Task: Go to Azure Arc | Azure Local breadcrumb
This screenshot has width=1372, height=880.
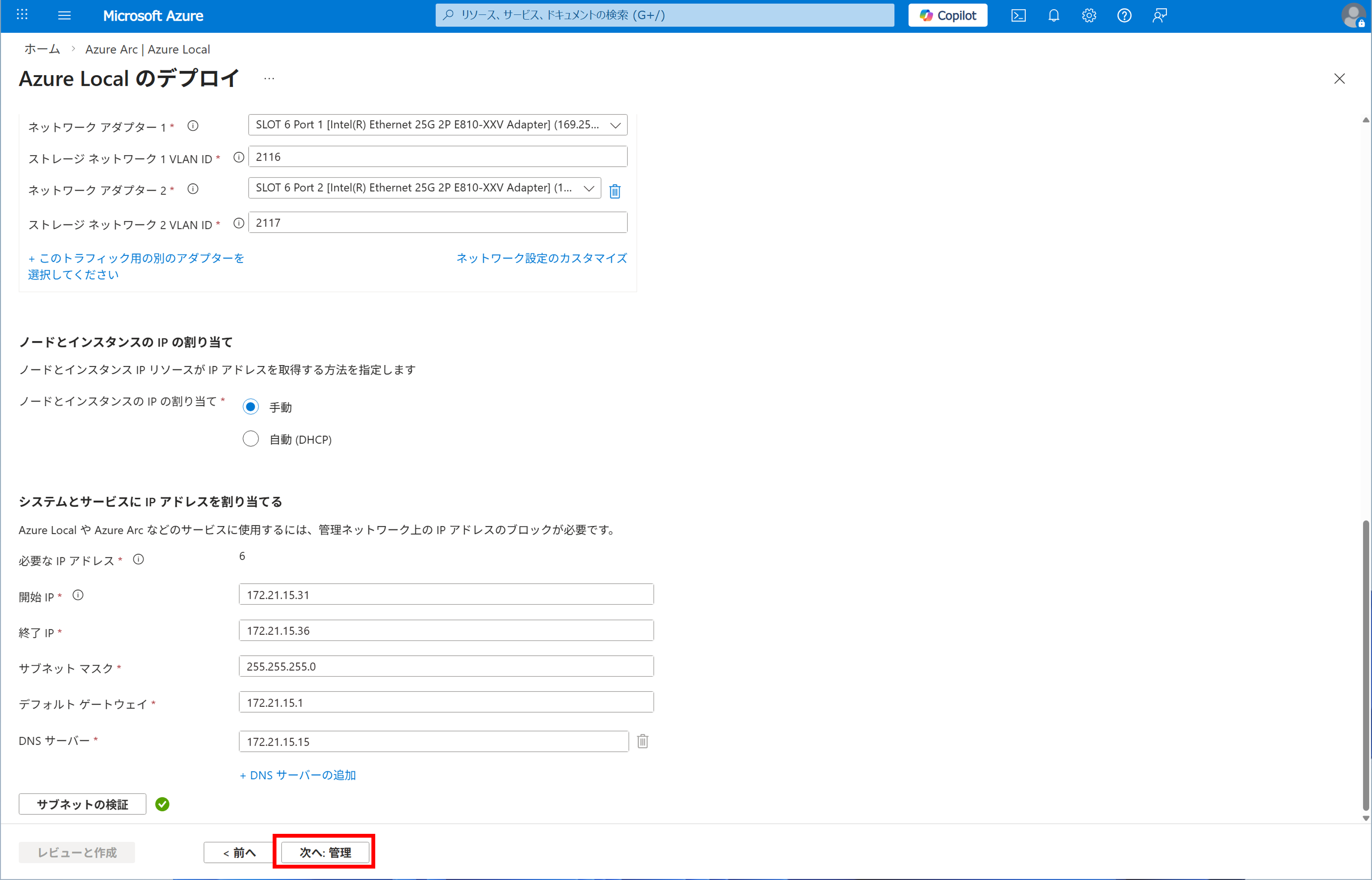Action: (x=147, y=49)
